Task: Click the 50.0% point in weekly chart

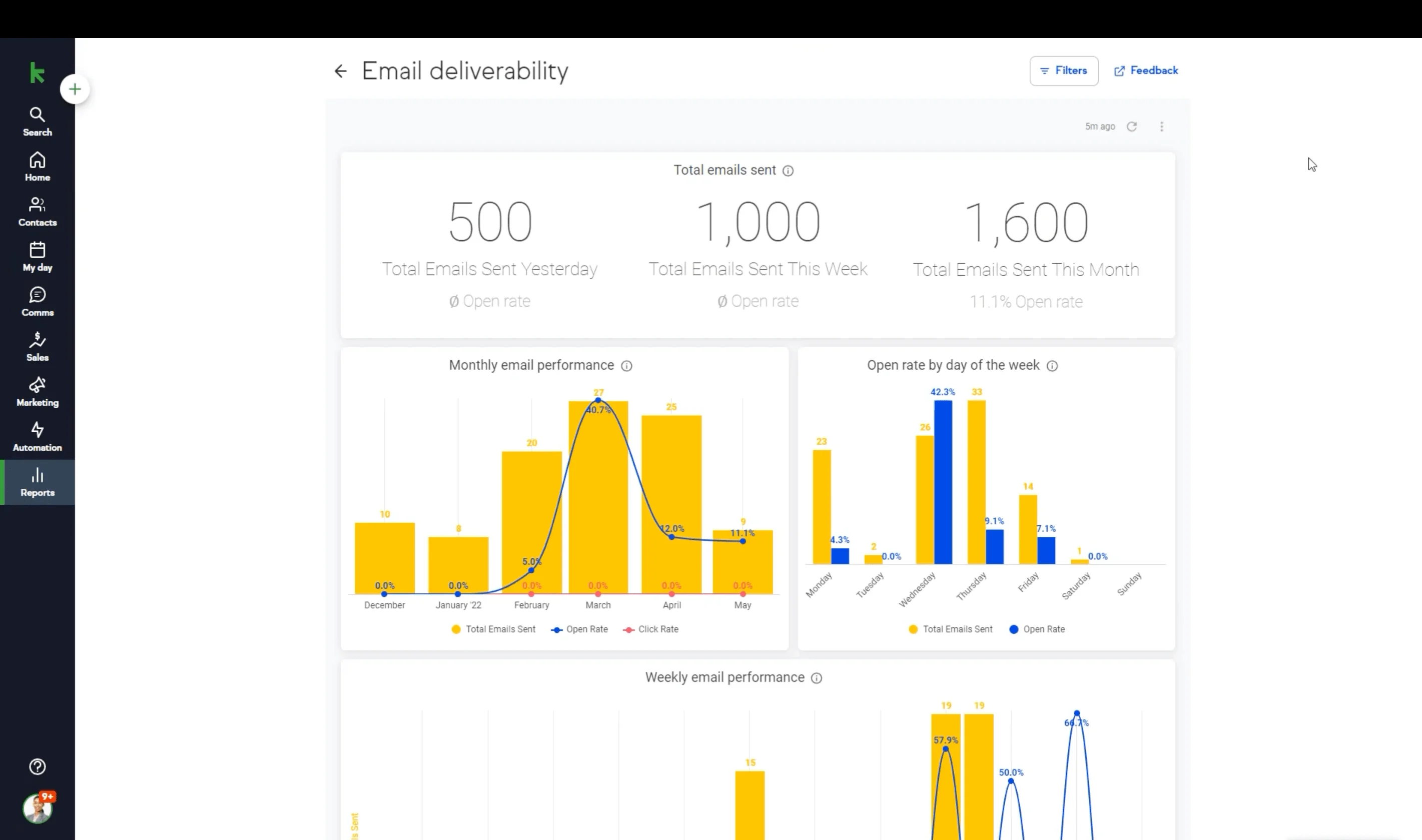Action: click(x=1011, y=781)
